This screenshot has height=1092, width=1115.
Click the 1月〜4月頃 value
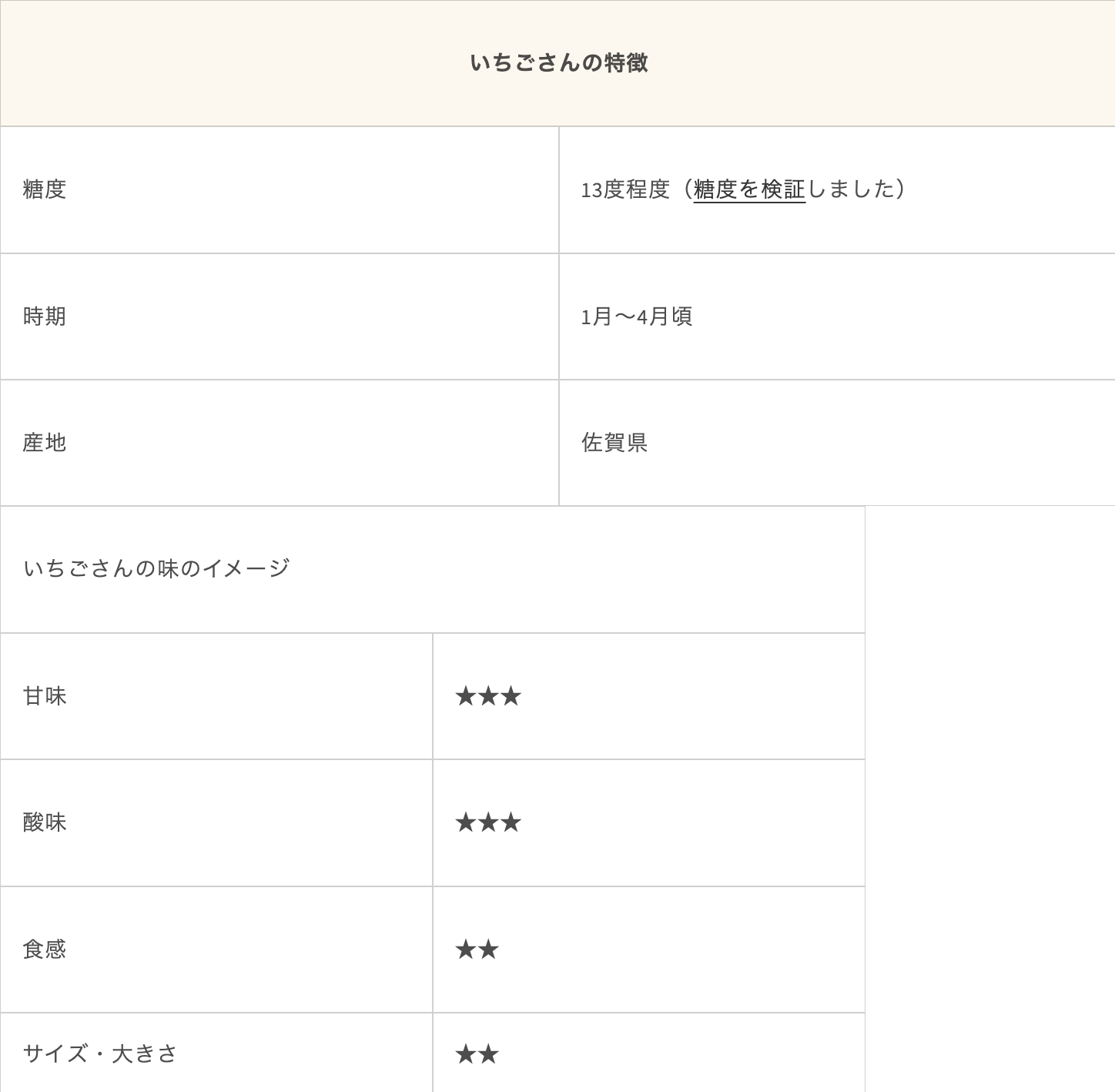[636, 317]
